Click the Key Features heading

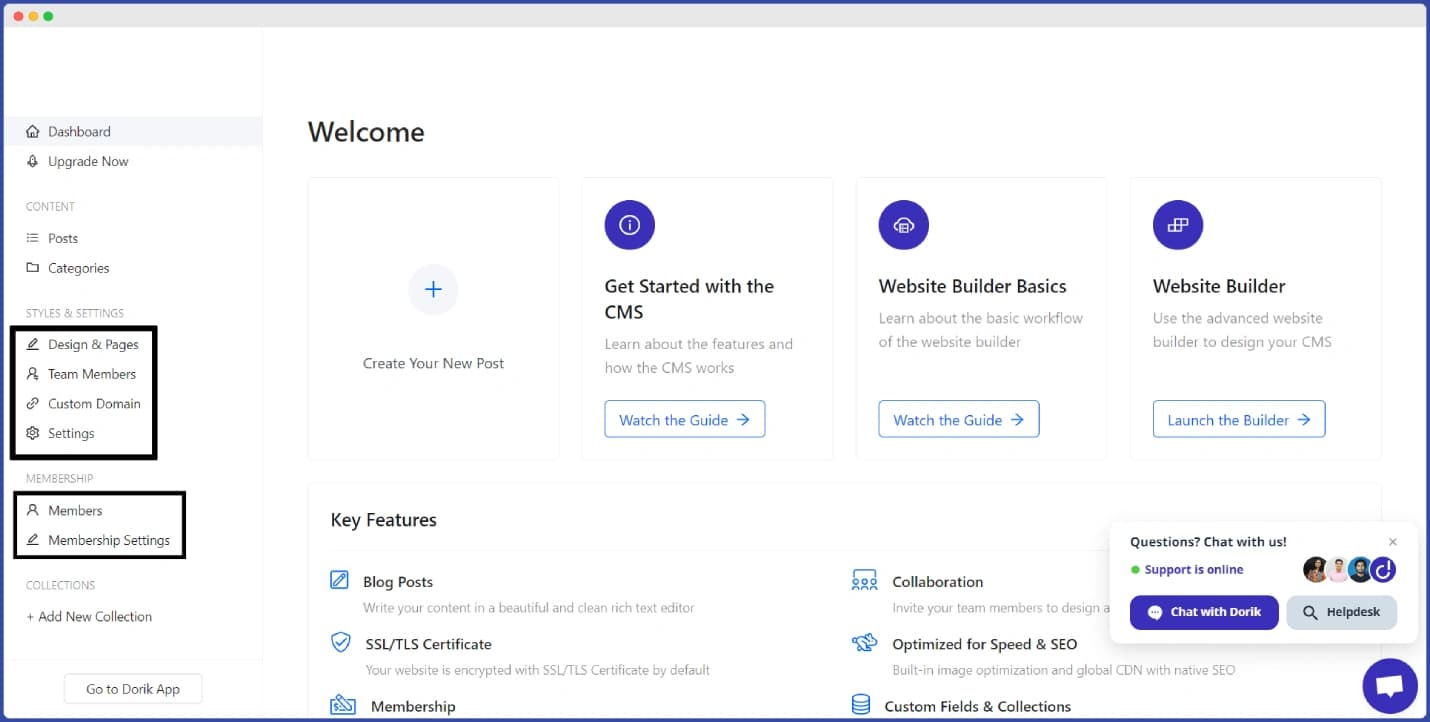pyautogui.click(x=384, y=520)
